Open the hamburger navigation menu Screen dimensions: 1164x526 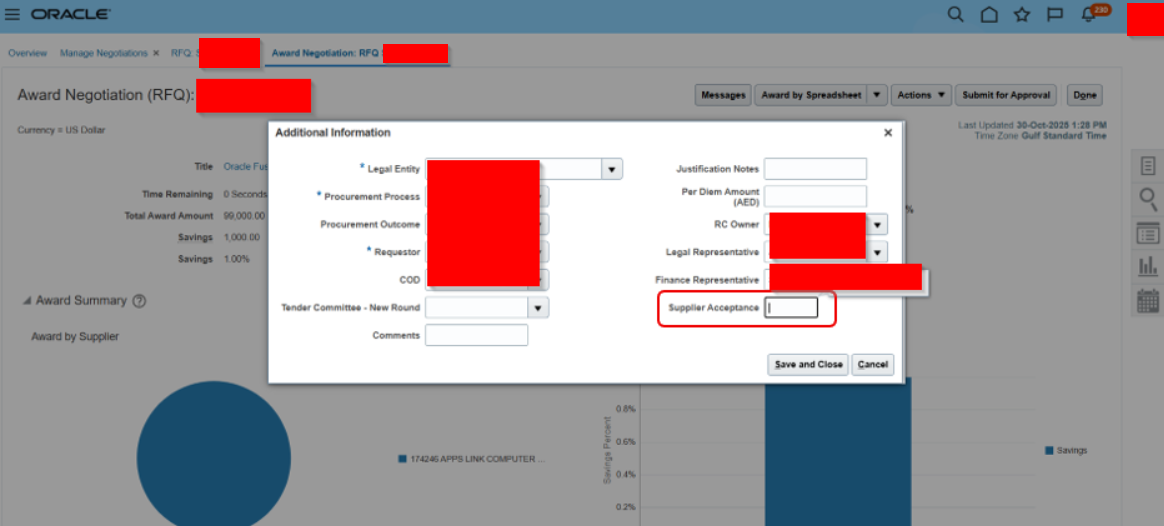pos(13,14)
